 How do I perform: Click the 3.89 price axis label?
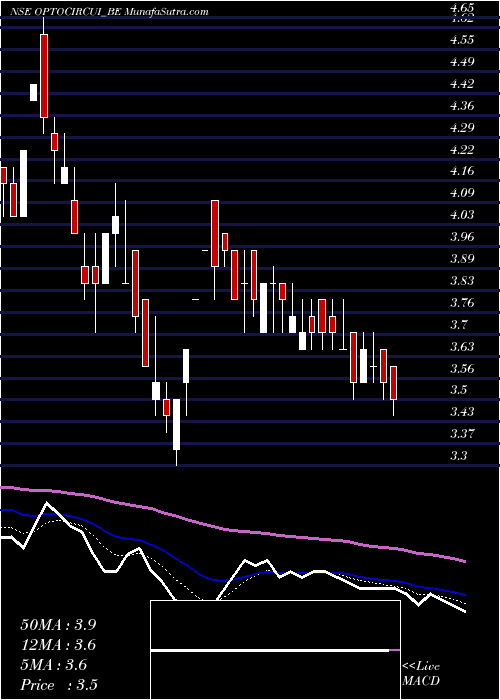tap(462, 258)
